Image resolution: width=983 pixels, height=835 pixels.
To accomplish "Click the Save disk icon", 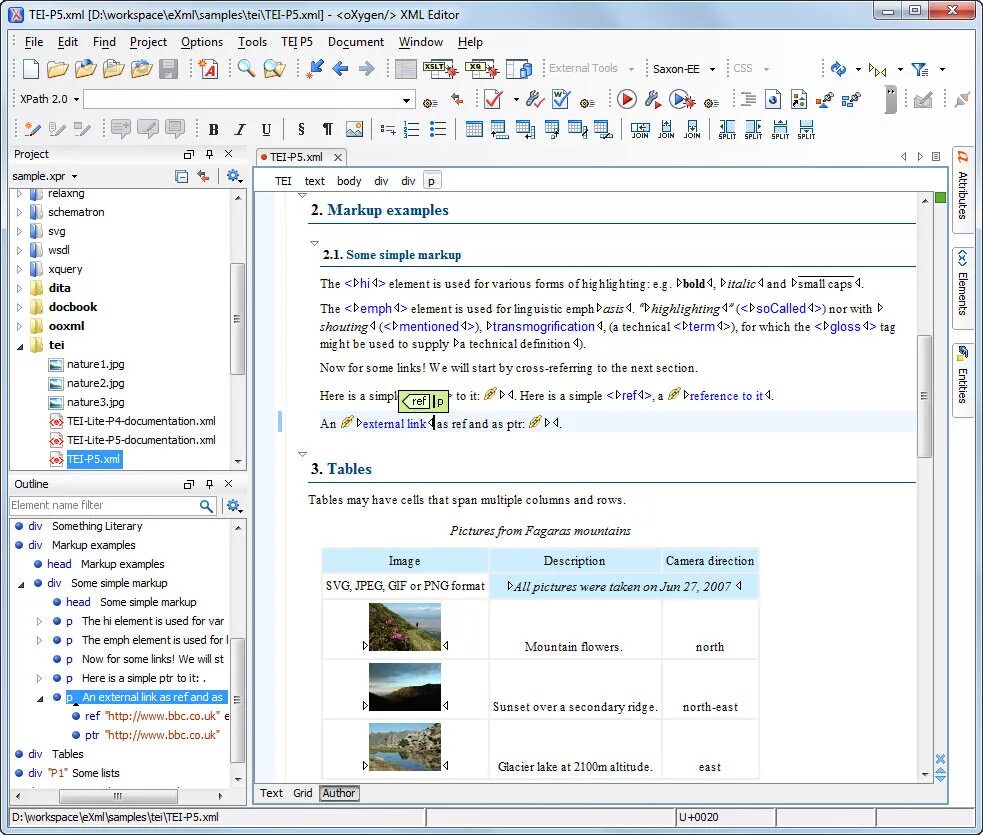I will (x=169, y=69).
